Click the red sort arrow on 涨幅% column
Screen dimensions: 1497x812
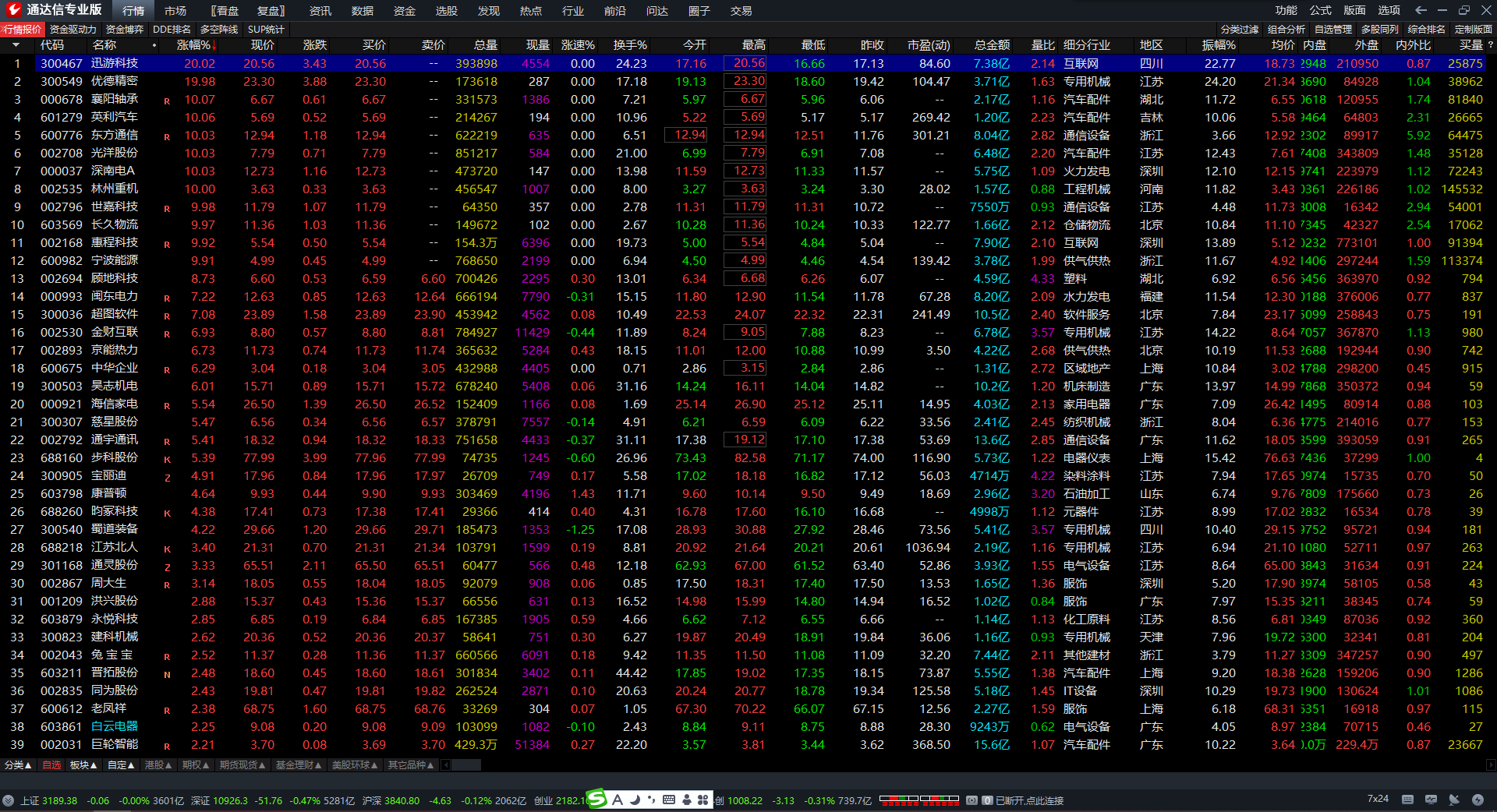coord(214,45)
